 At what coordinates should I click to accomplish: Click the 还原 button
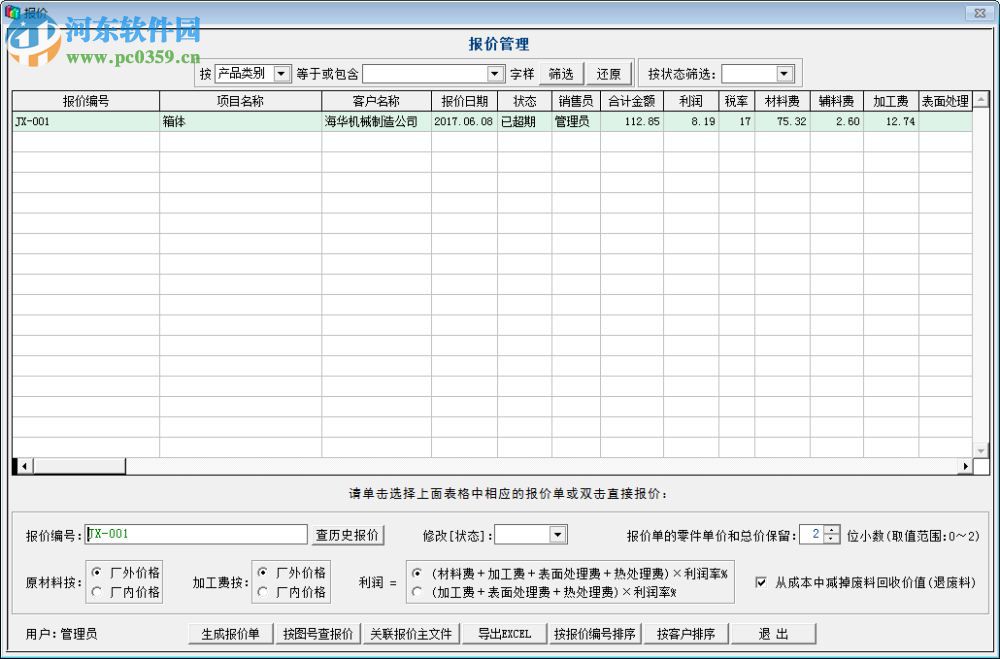[609, 73]
